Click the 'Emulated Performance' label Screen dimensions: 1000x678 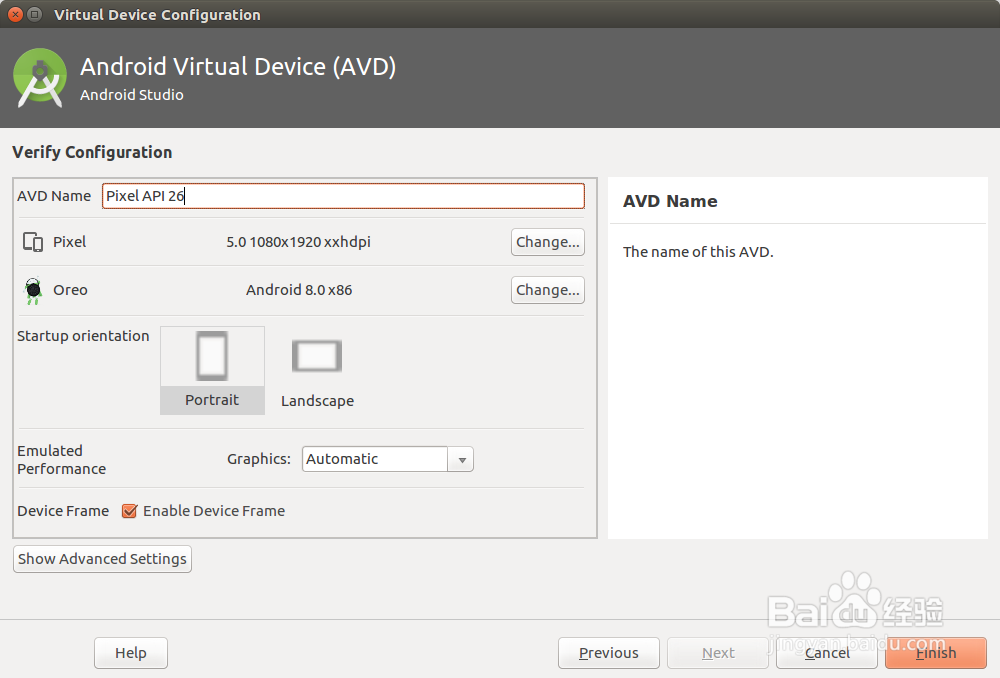tap(62, 460)
